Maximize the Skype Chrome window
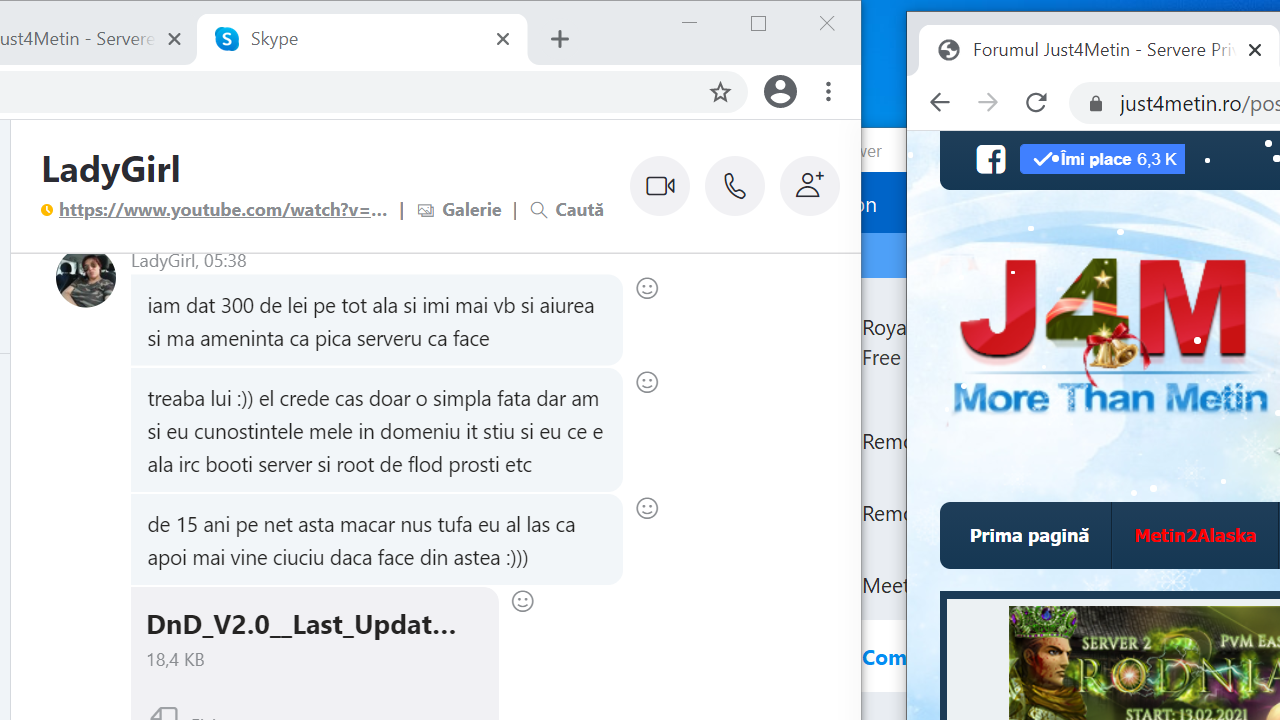The image size is (1280, 720). click(x=758, y=23)
